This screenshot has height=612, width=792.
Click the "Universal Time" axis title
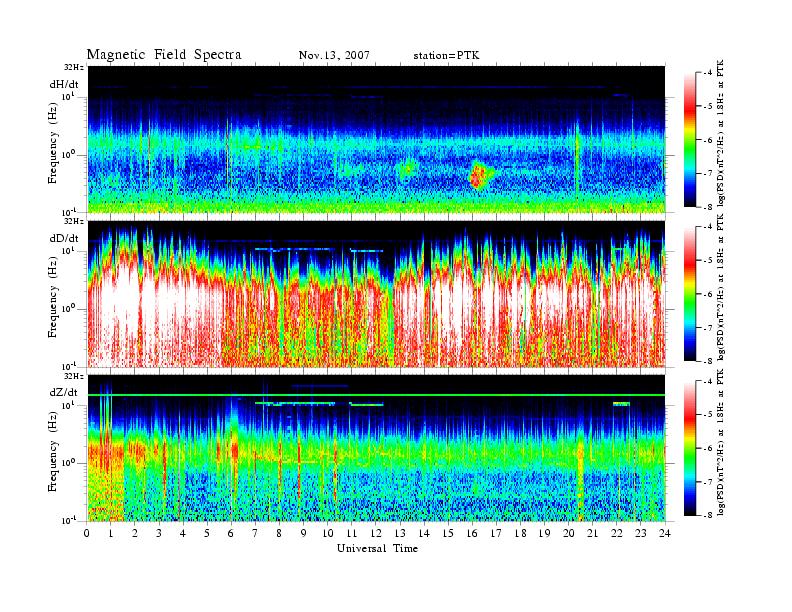pos(377,548)
